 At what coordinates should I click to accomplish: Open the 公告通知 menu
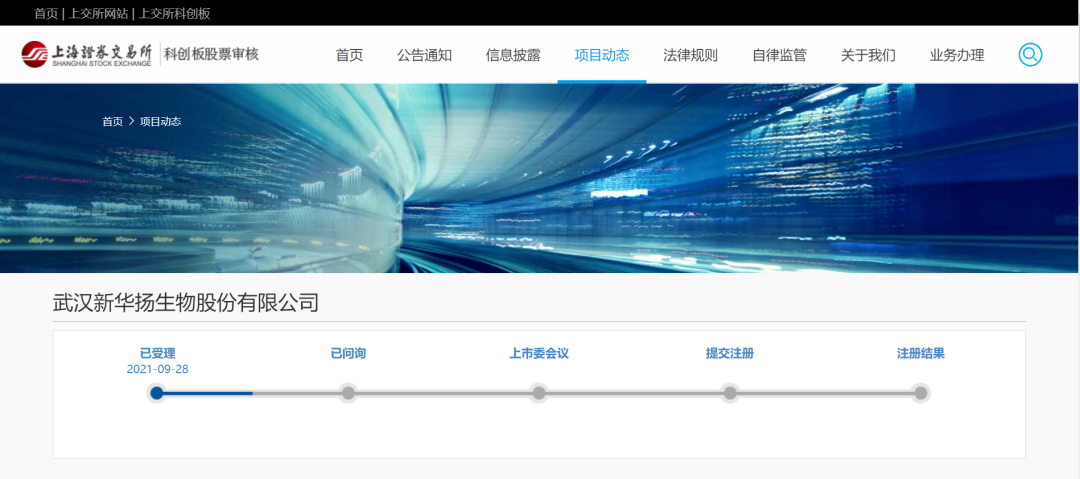(x=424, y=56)
